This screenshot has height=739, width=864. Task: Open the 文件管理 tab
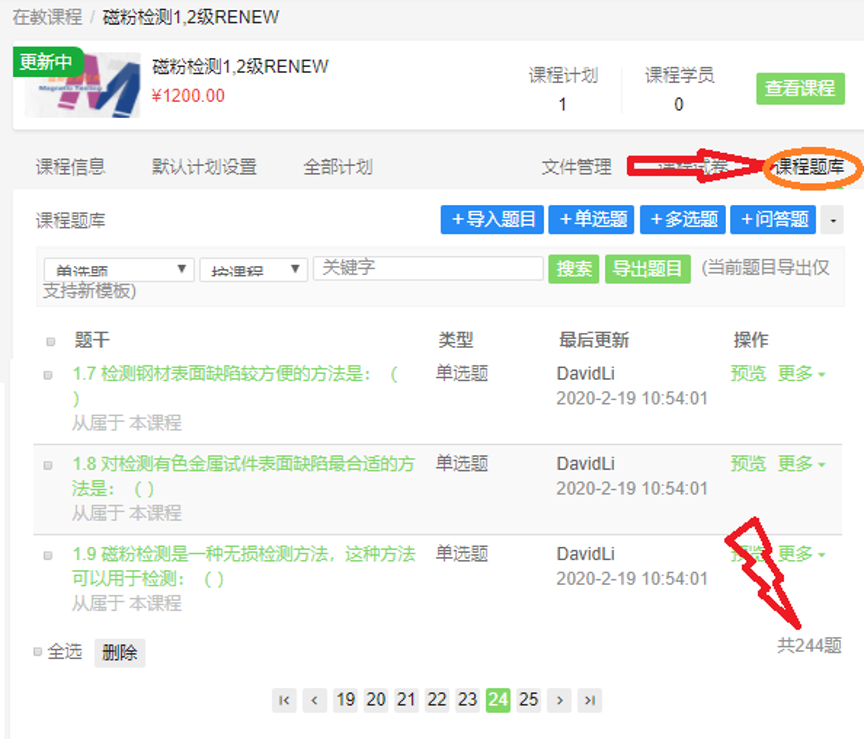[576, 167]
